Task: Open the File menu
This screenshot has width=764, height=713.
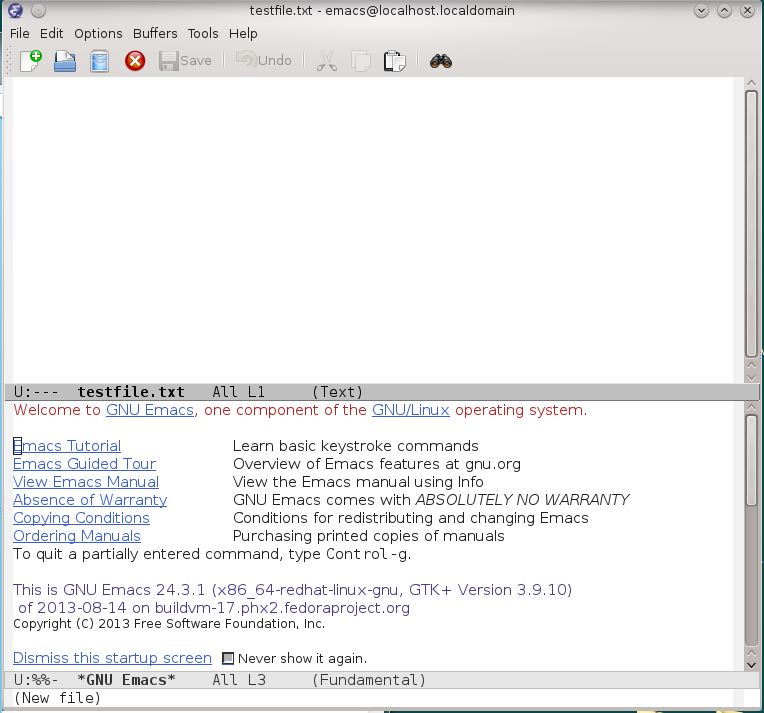Action: pos(19,34)
